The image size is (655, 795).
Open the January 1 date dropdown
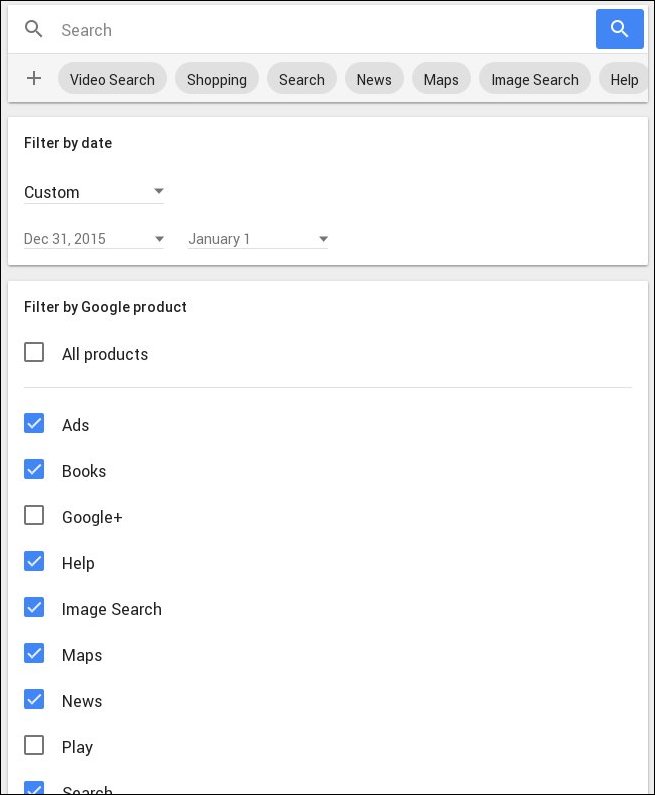click(258, 239)
